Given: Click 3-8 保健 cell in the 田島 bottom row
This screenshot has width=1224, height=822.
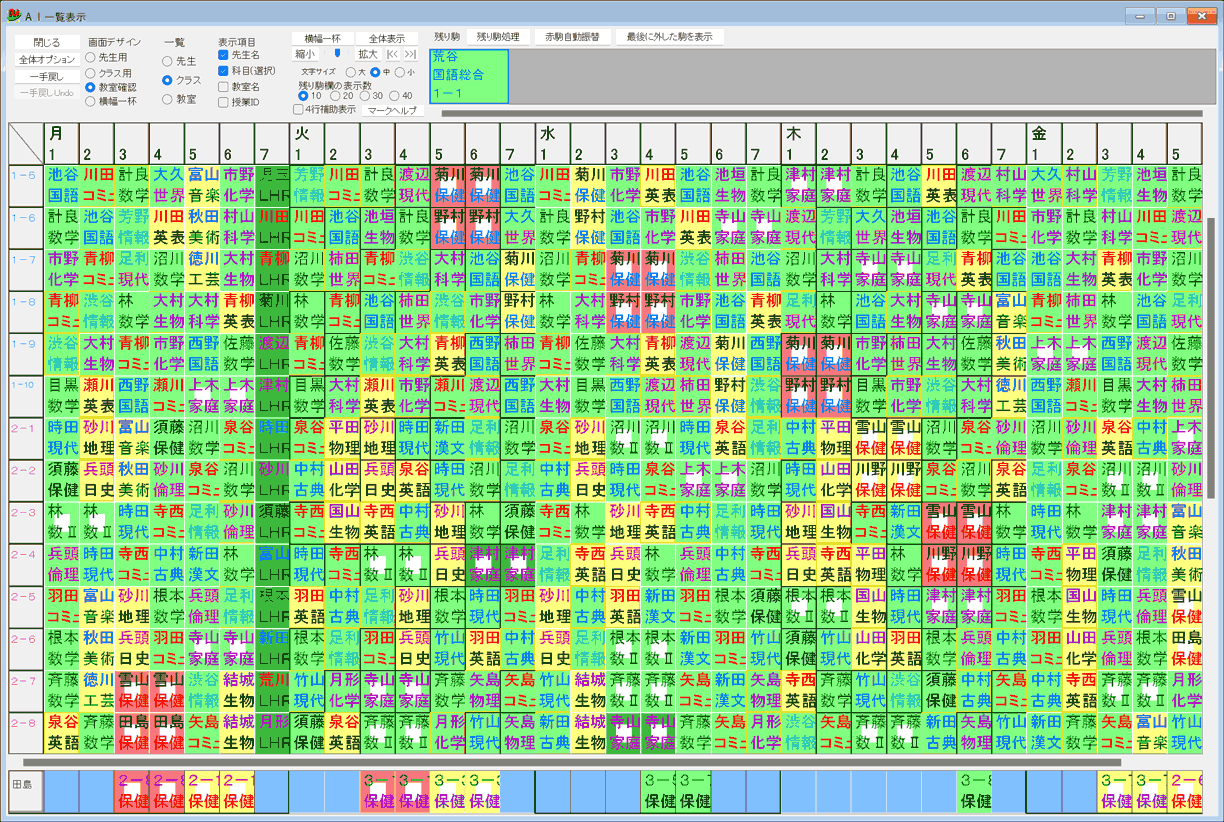Looking at the screenshot, I should click(x=973, y=791).
